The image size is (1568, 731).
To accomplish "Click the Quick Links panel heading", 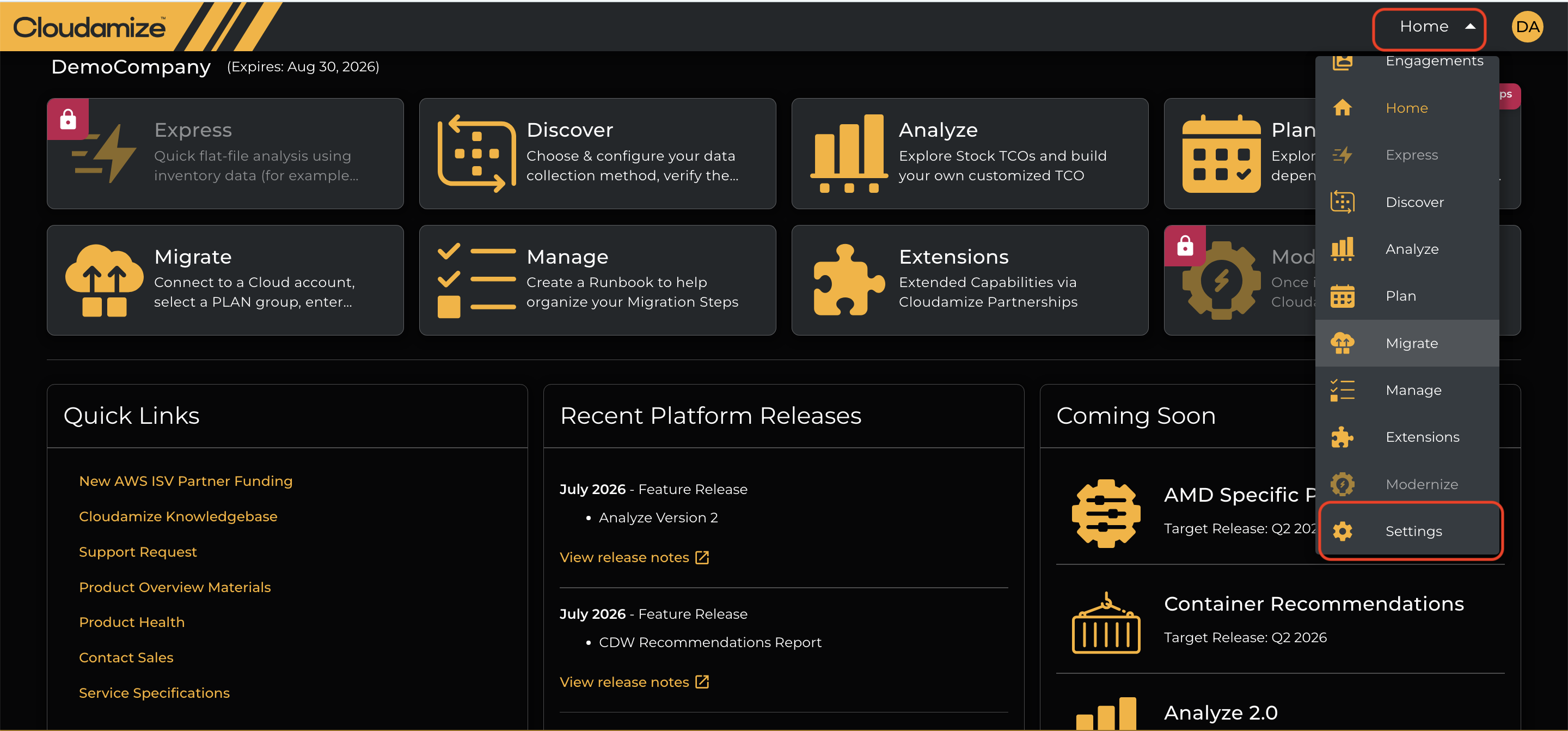I will click(131, 416).
